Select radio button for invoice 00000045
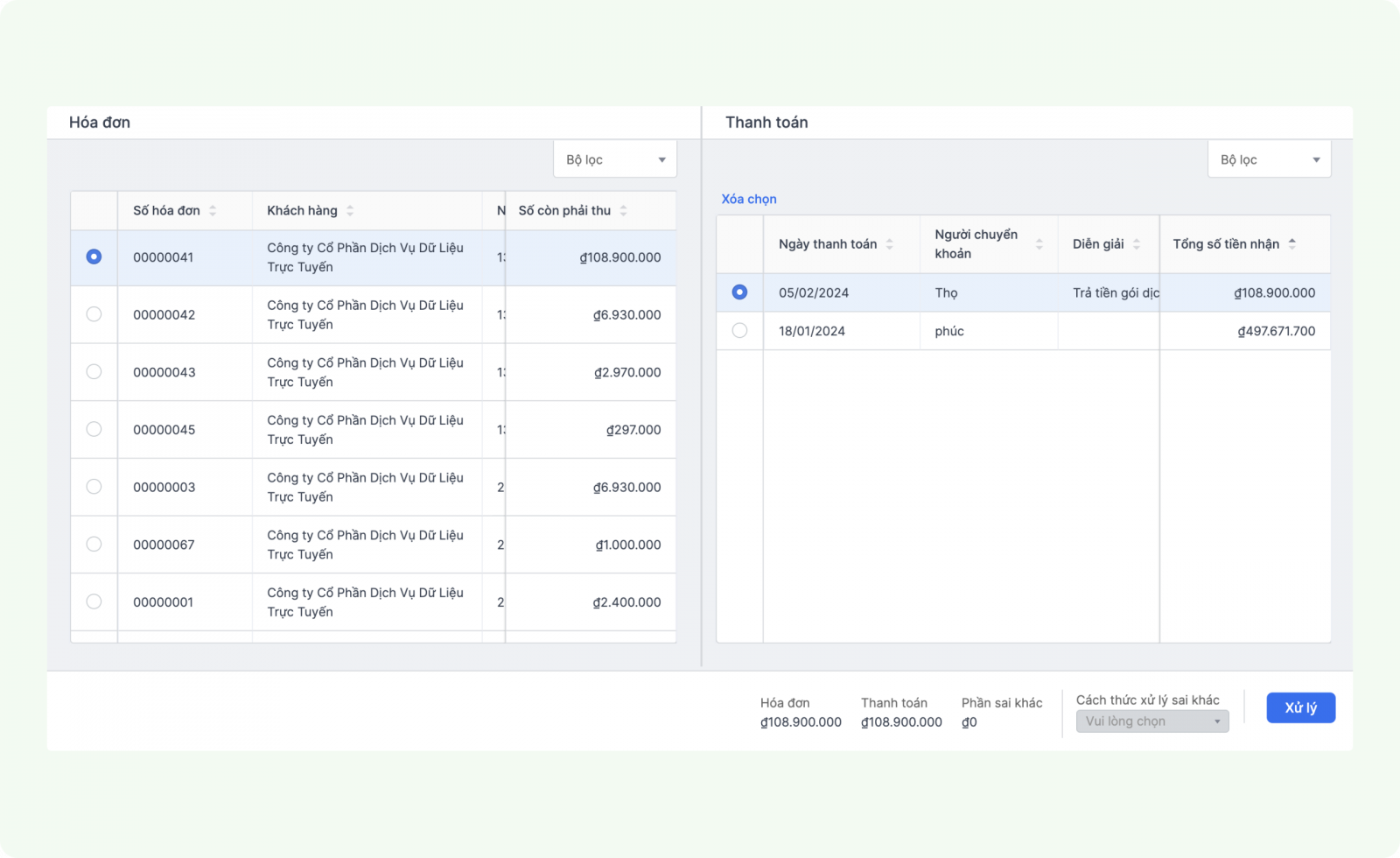The width and height of the screenshot is (1400, 858). click(x=94, y=429)
